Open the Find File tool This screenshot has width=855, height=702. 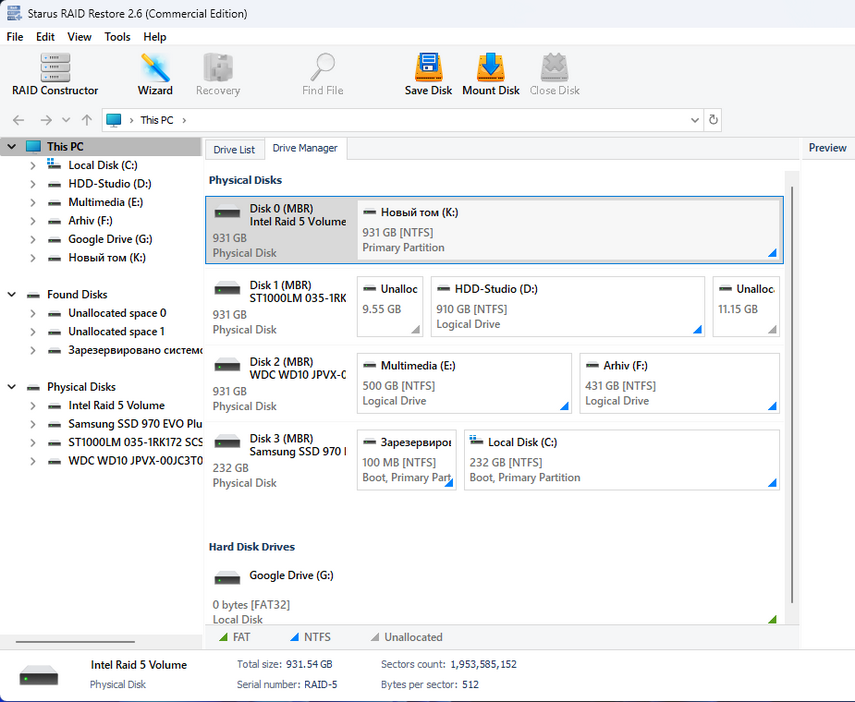[322, 75]
